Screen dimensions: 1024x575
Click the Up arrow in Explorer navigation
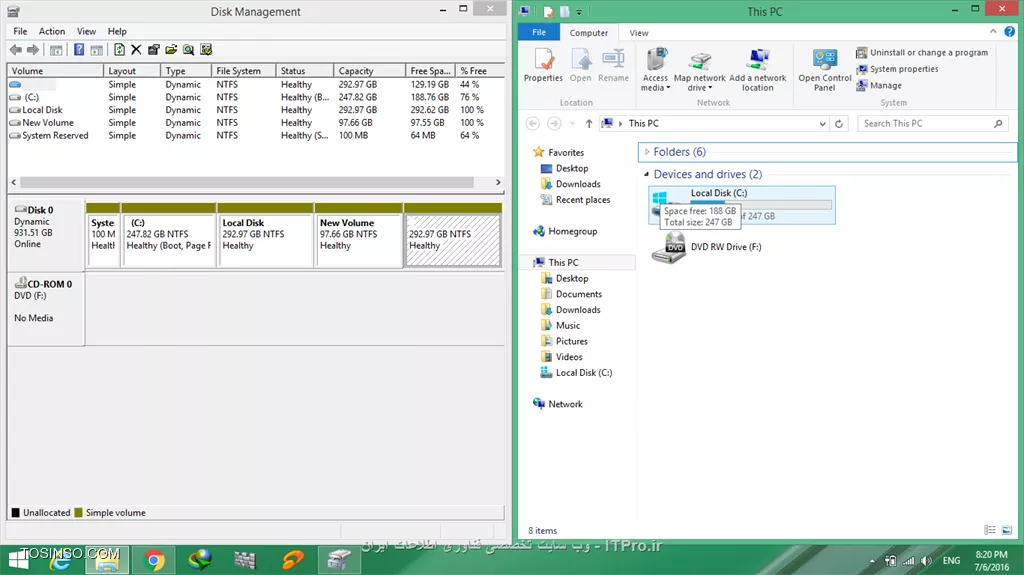[588, 123]
